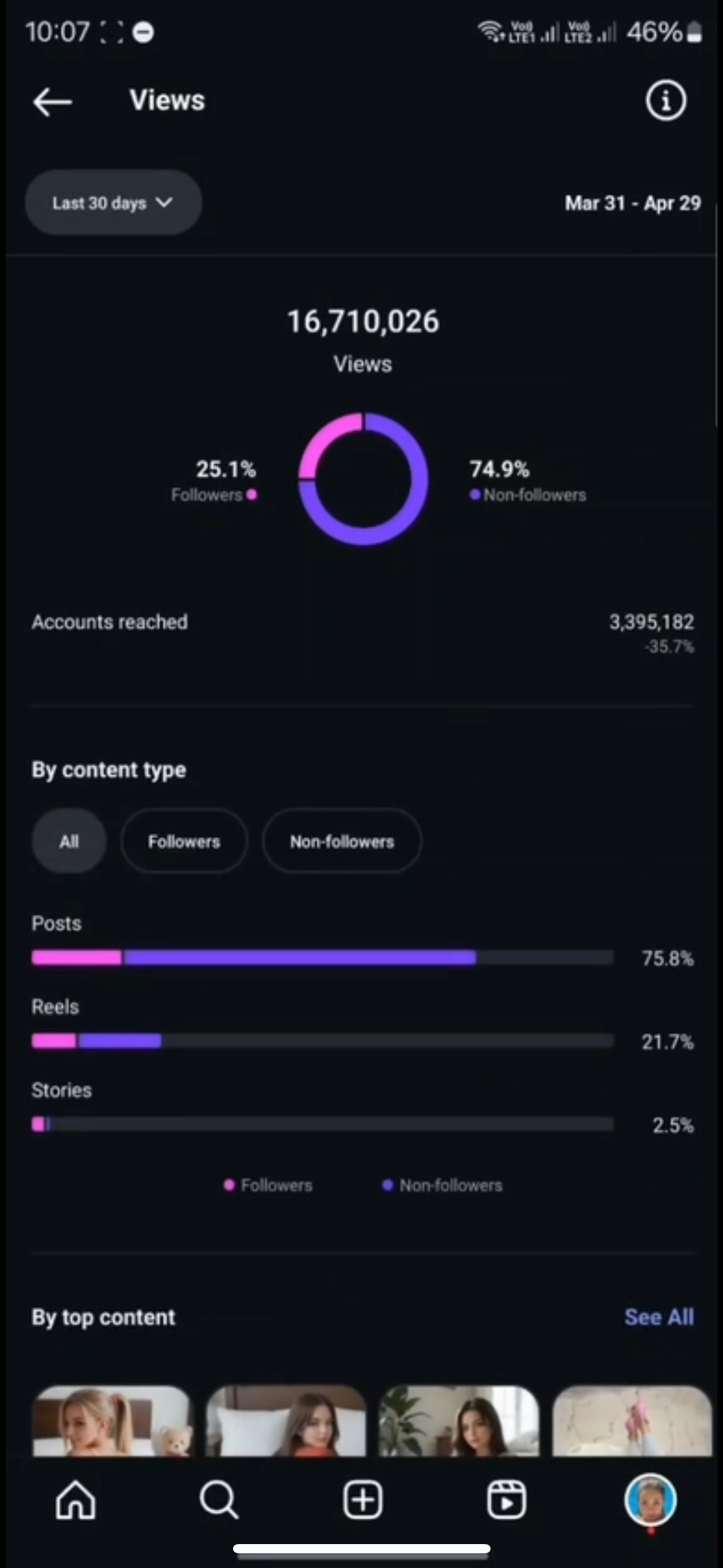Tap the battery status icon
This screenshot has height=1568, width=723.
click(694, 32)
